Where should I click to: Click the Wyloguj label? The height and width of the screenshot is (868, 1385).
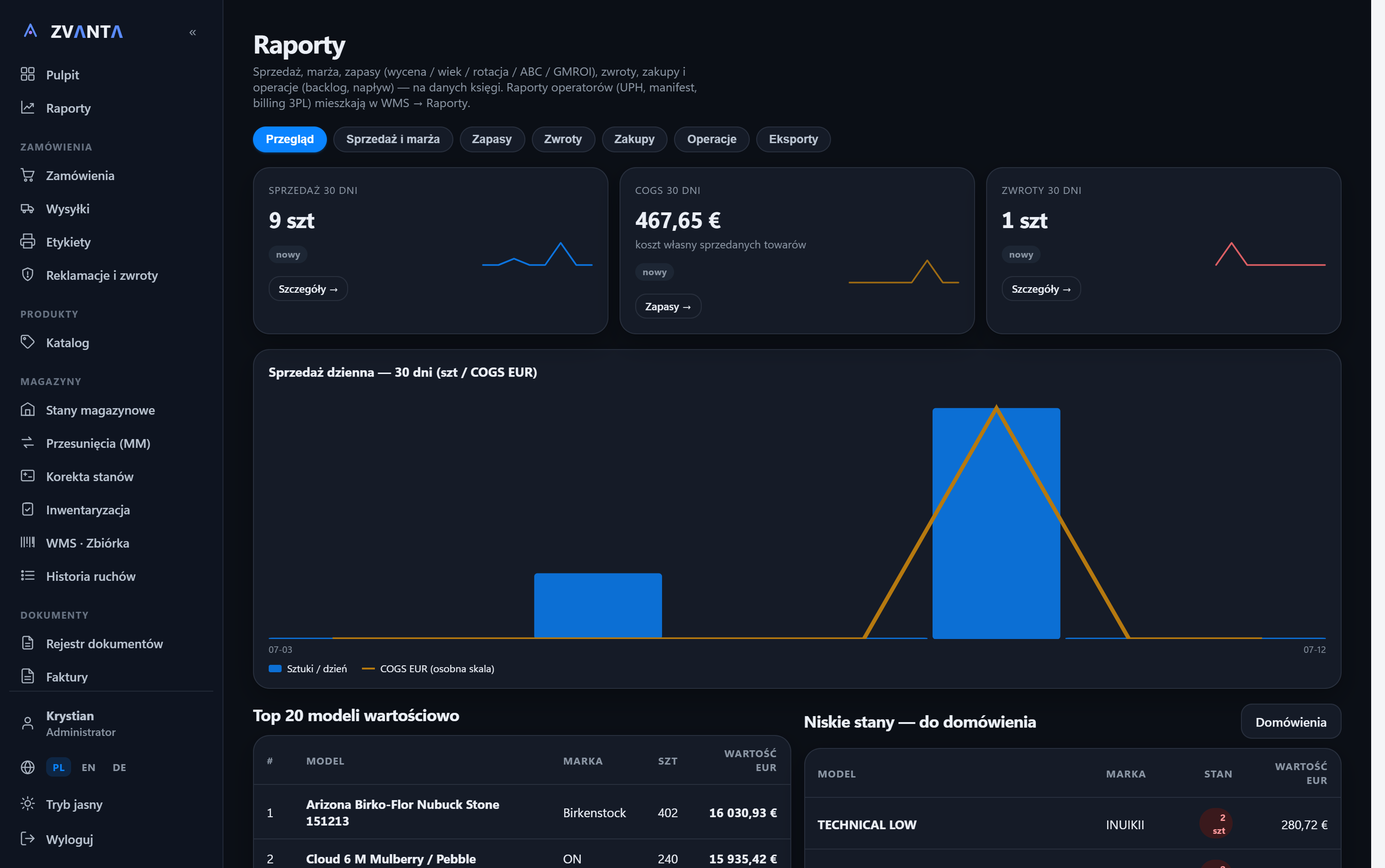click(69, 839)
